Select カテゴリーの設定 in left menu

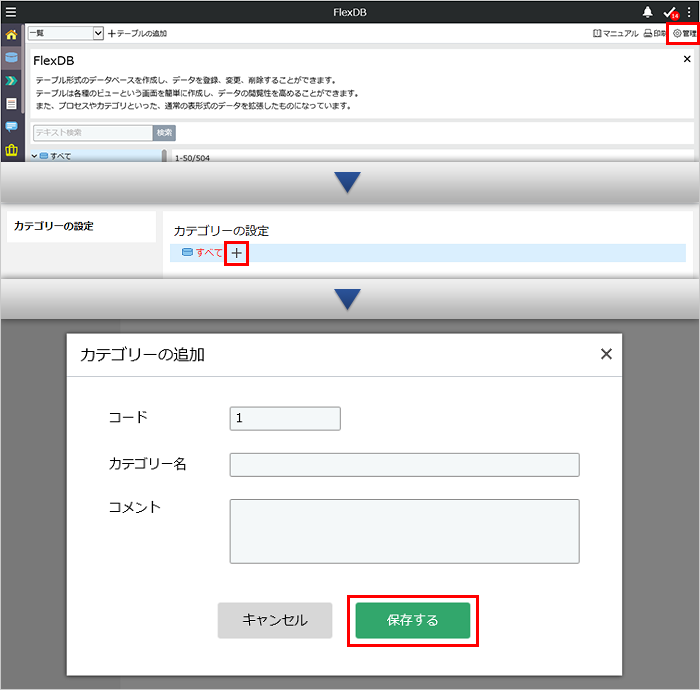pyautogui.click(x=54, y=226)
